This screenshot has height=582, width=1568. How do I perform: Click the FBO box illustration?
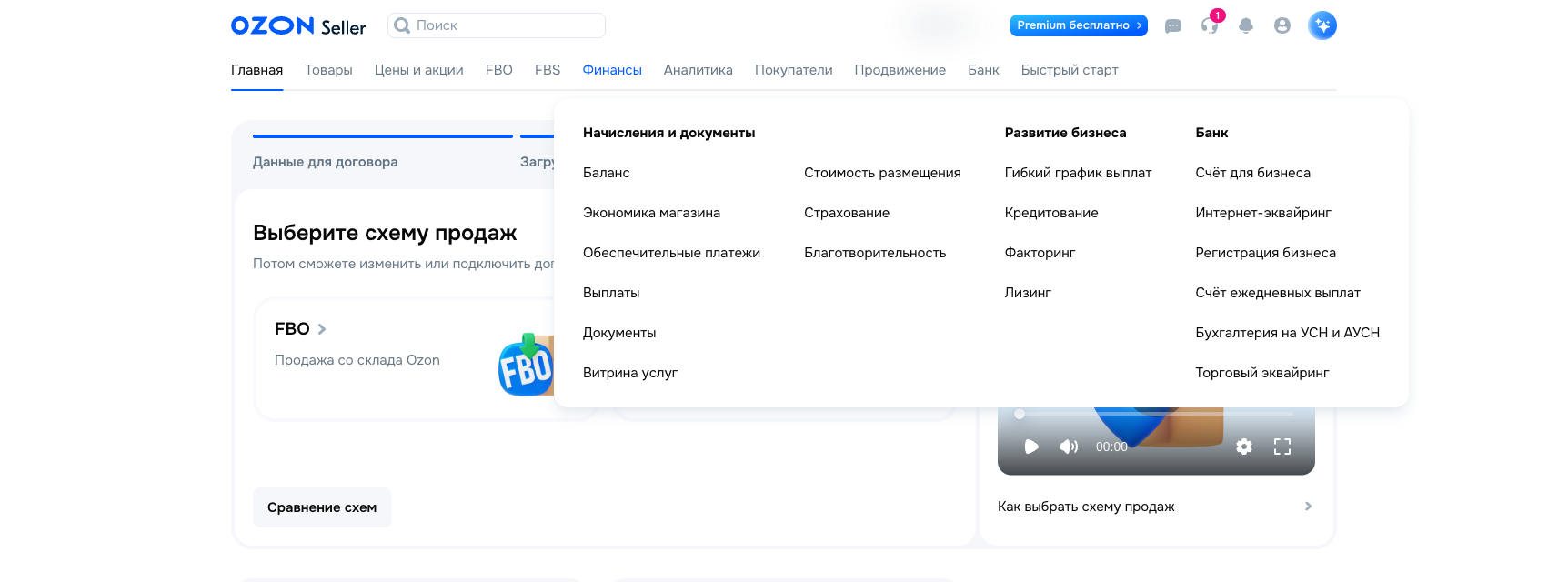click(526, 366)
